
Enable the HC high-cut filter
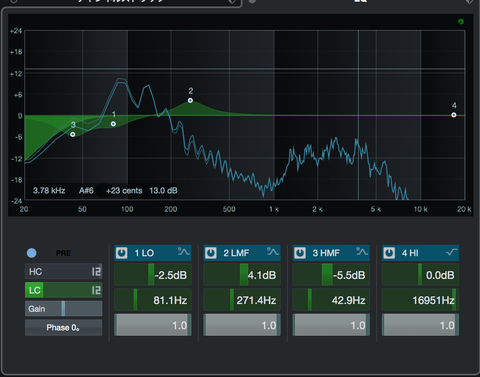click(35, 271)
